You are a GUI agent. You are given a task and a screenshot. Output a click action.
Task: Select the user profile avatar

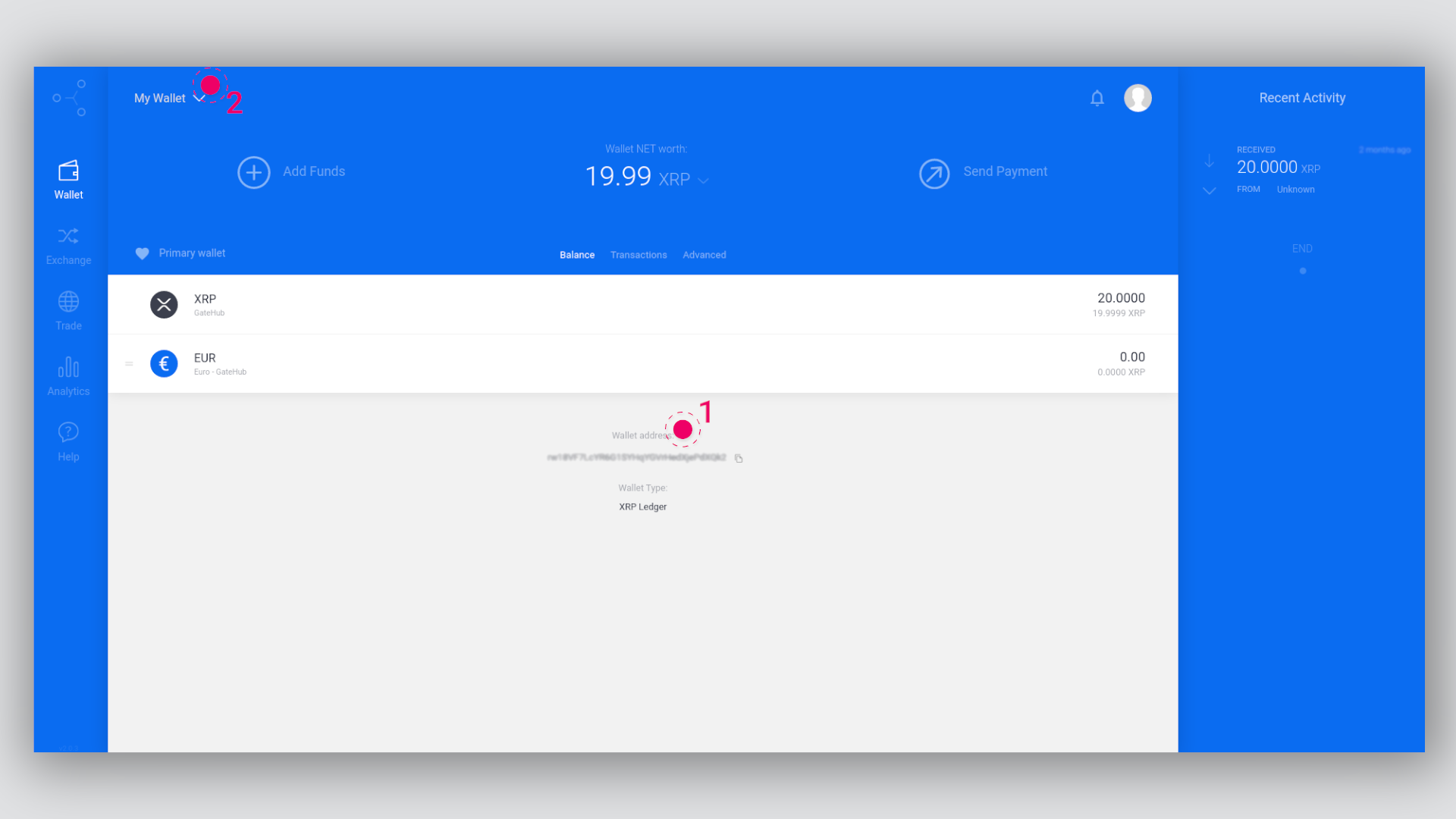point(1139,98)
